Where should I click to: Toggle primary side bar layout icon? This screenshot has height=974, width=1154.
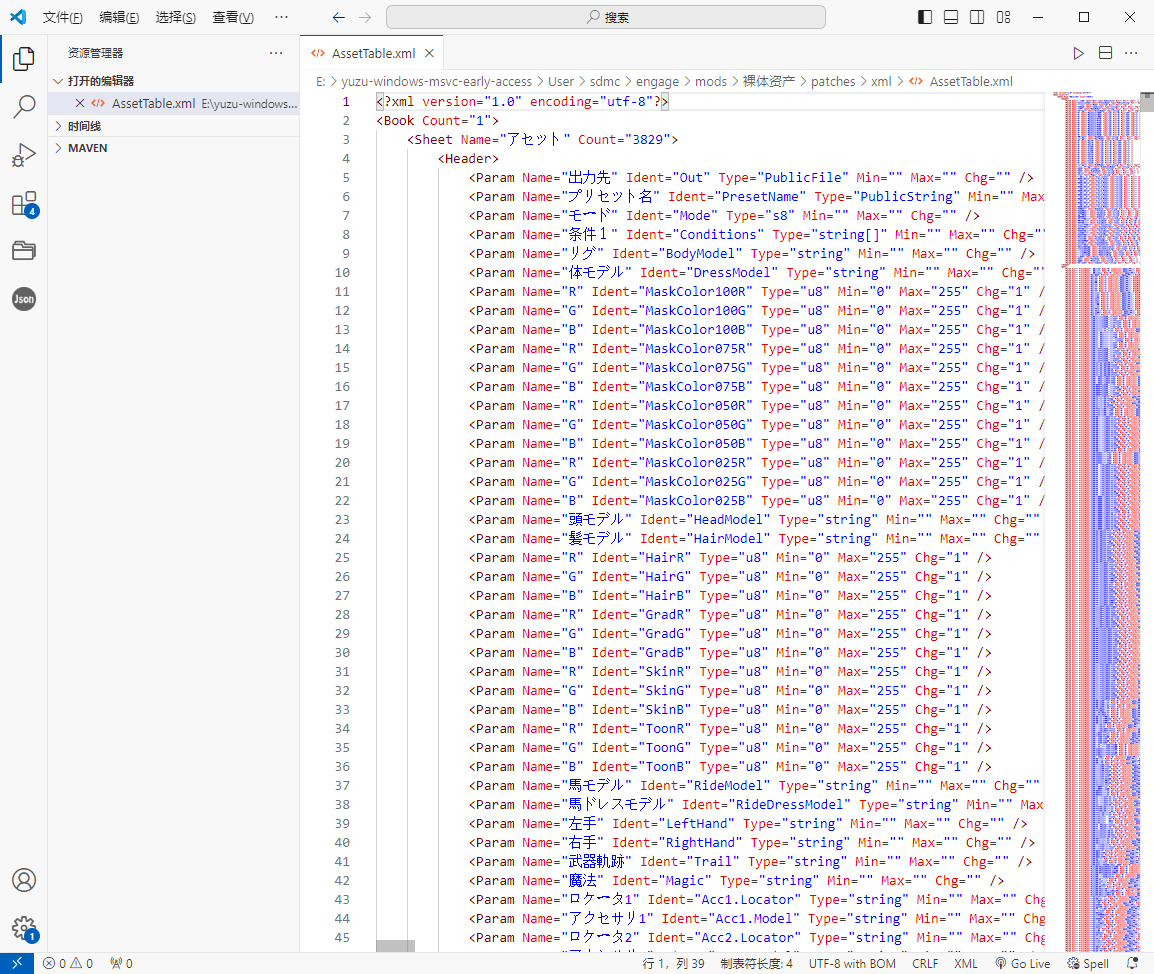tap(925, 17)
